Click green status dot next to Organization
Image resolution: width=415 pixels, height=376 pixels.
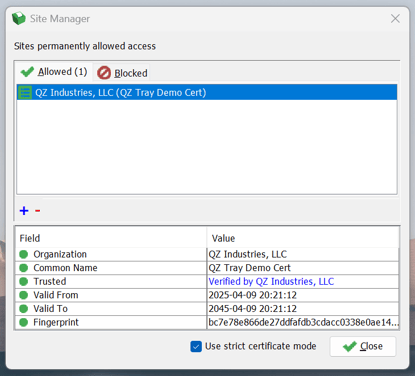pos(24,254)
